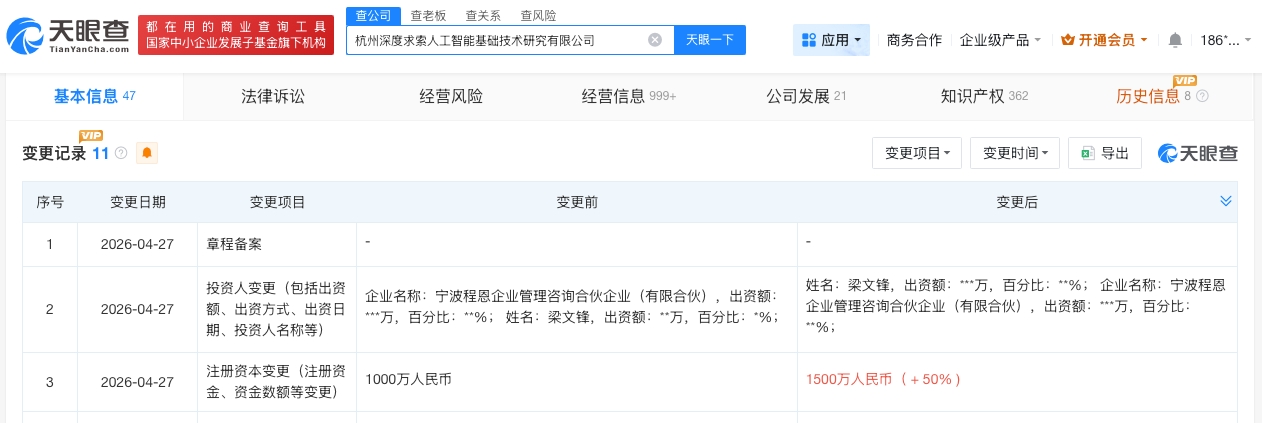Switch to the 经营风险 tab
1262x423 pixels.
click(x=451, y=97)
